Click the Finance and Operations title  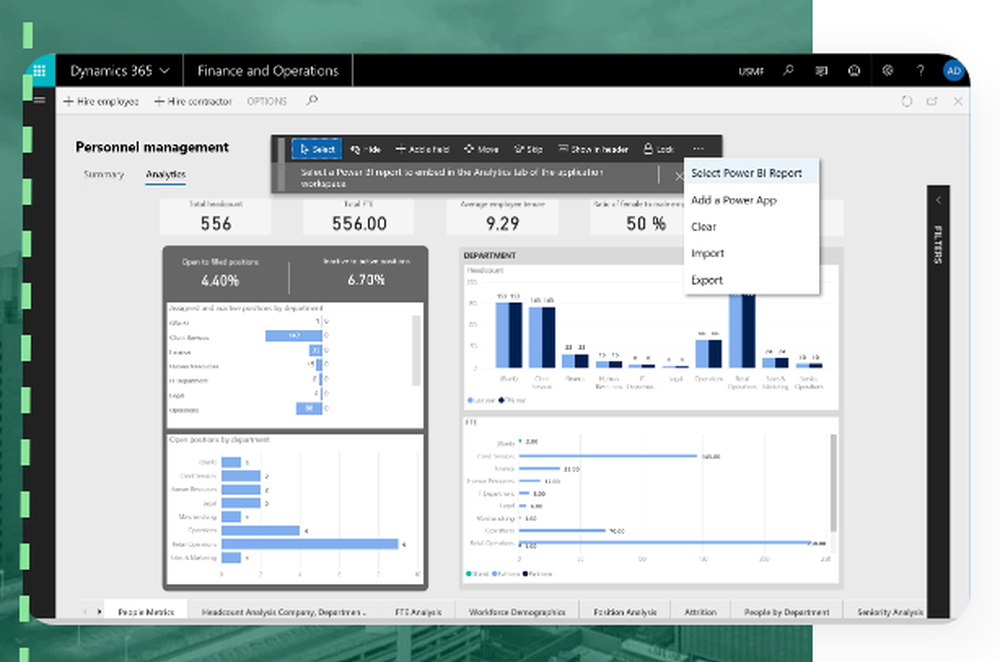click(268, 71)
